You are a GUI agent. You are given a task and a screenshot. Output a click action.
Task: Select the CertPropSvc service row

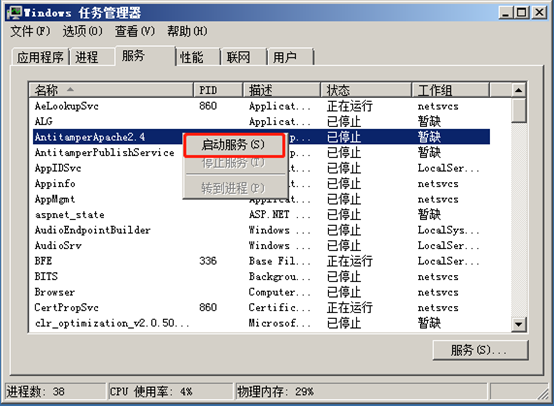261,307
